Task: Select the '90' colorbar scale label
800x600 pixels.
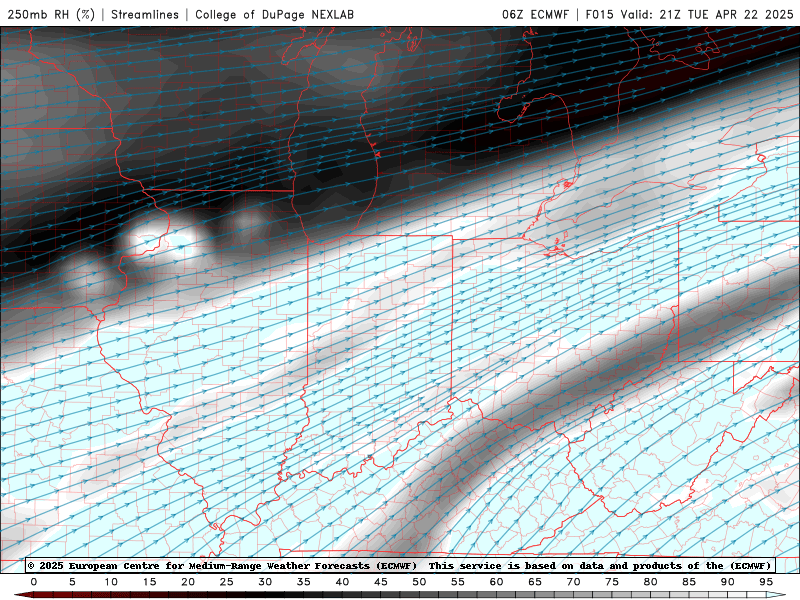Action: pos(728,582)
